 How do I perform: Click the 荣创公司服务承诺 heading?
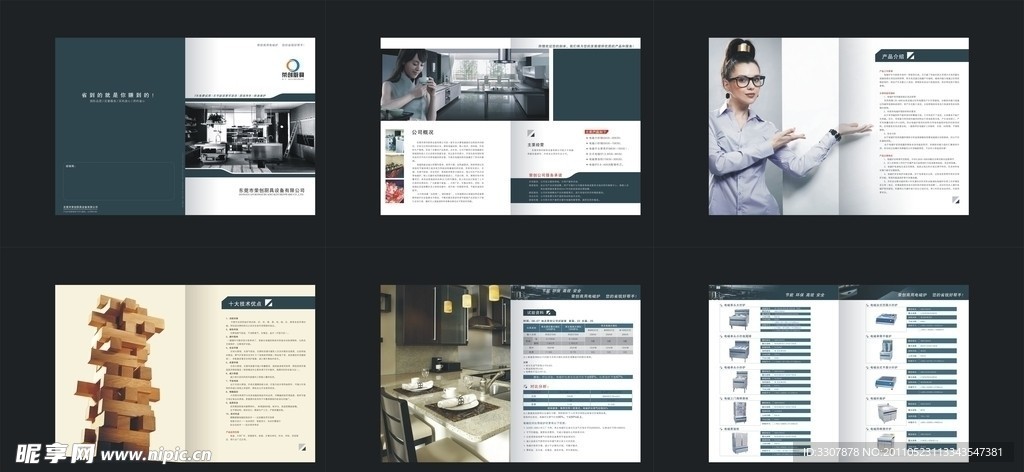[547, 176]
